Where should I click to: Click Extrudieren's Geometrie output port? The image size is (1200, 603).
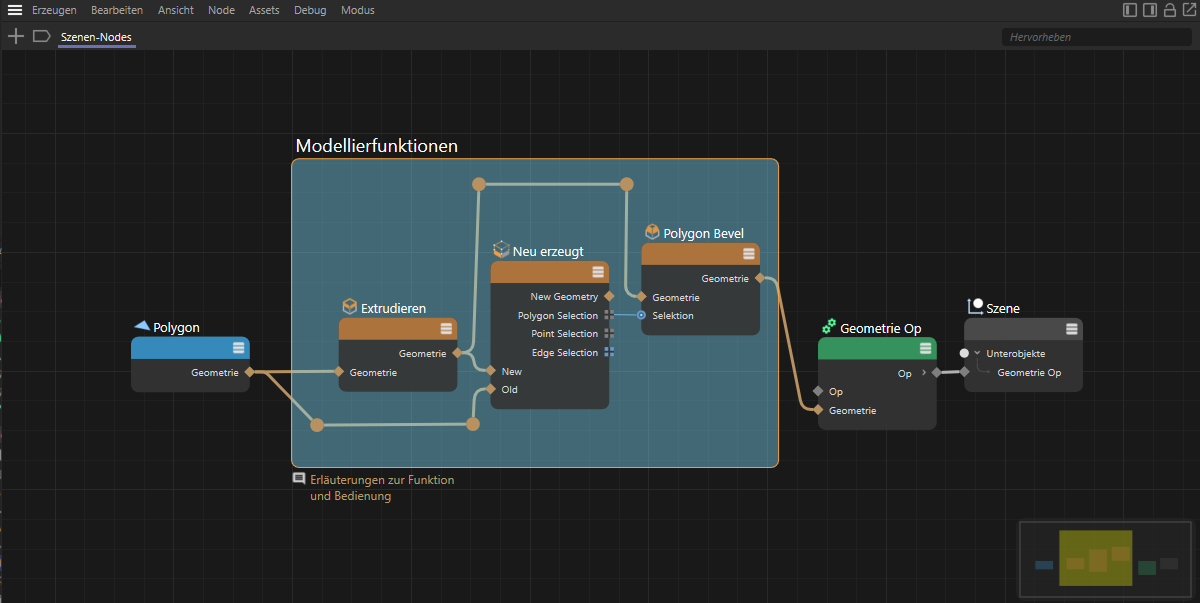pos(457,353)
